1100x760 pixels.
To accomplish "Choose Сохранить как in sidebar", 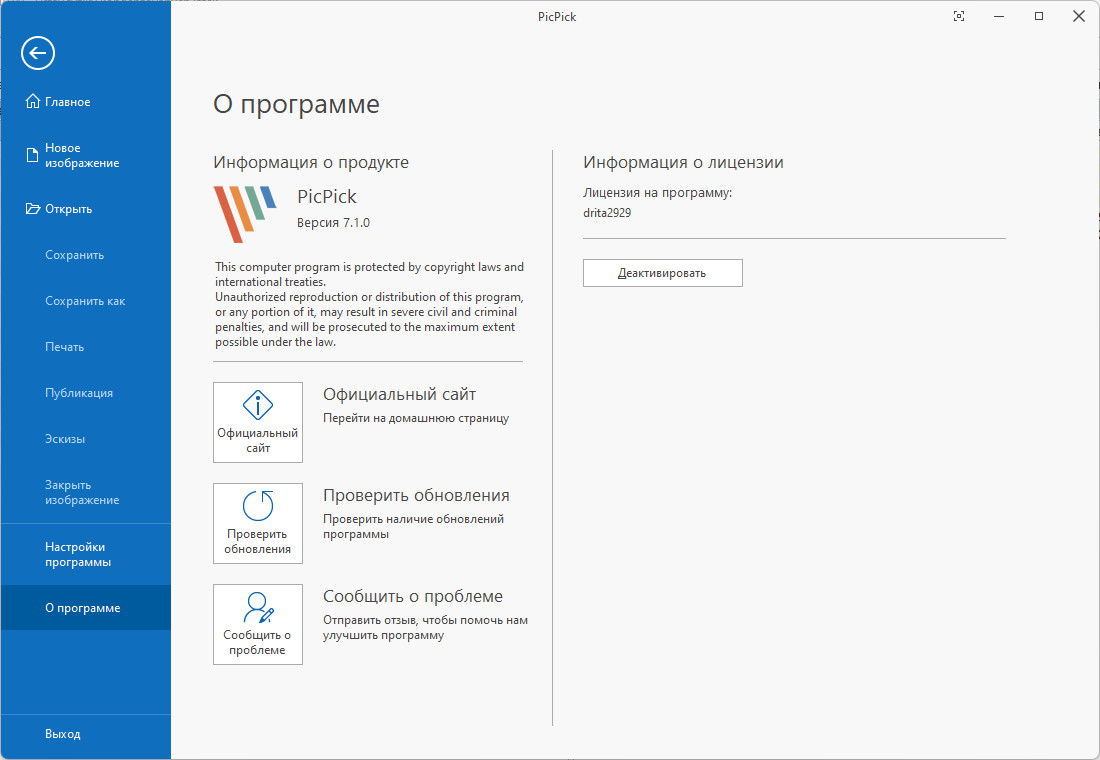I will click(x=86, y=301).
